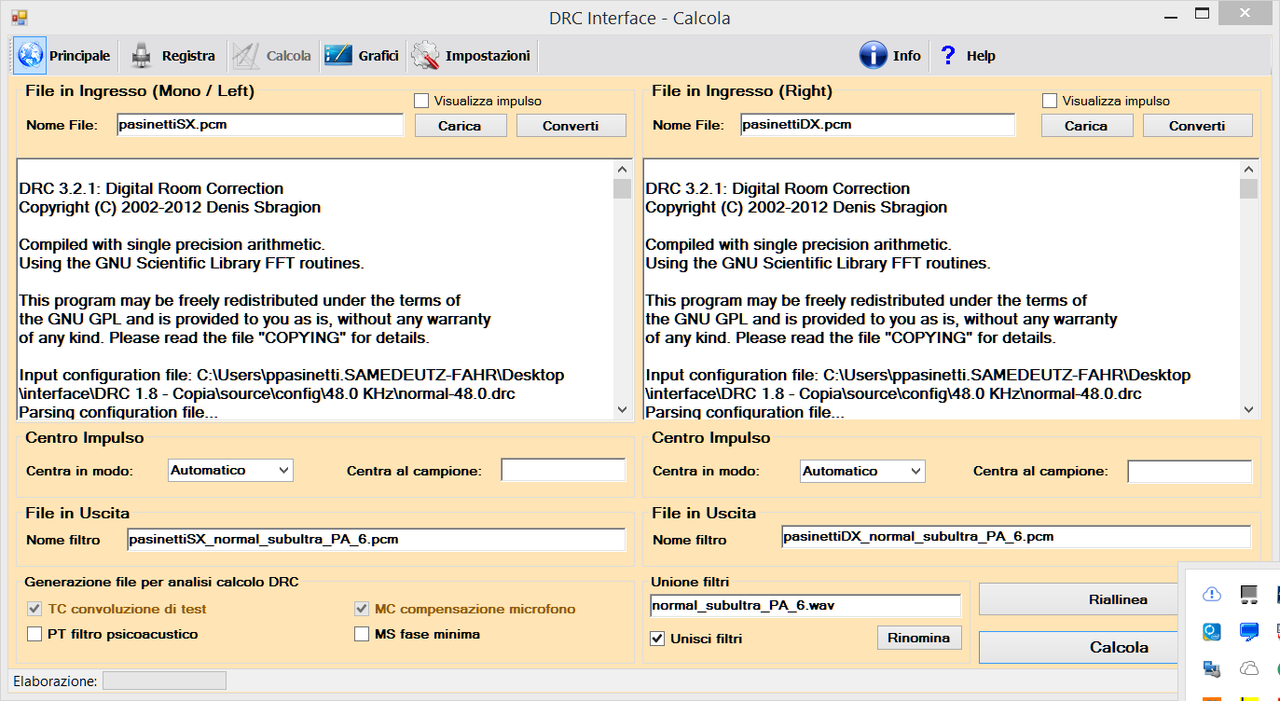Click 'Parsing configuration file...' in right log
This screenshot has height=701, width=1280.
pyautogui.click(x=745, y=412)
